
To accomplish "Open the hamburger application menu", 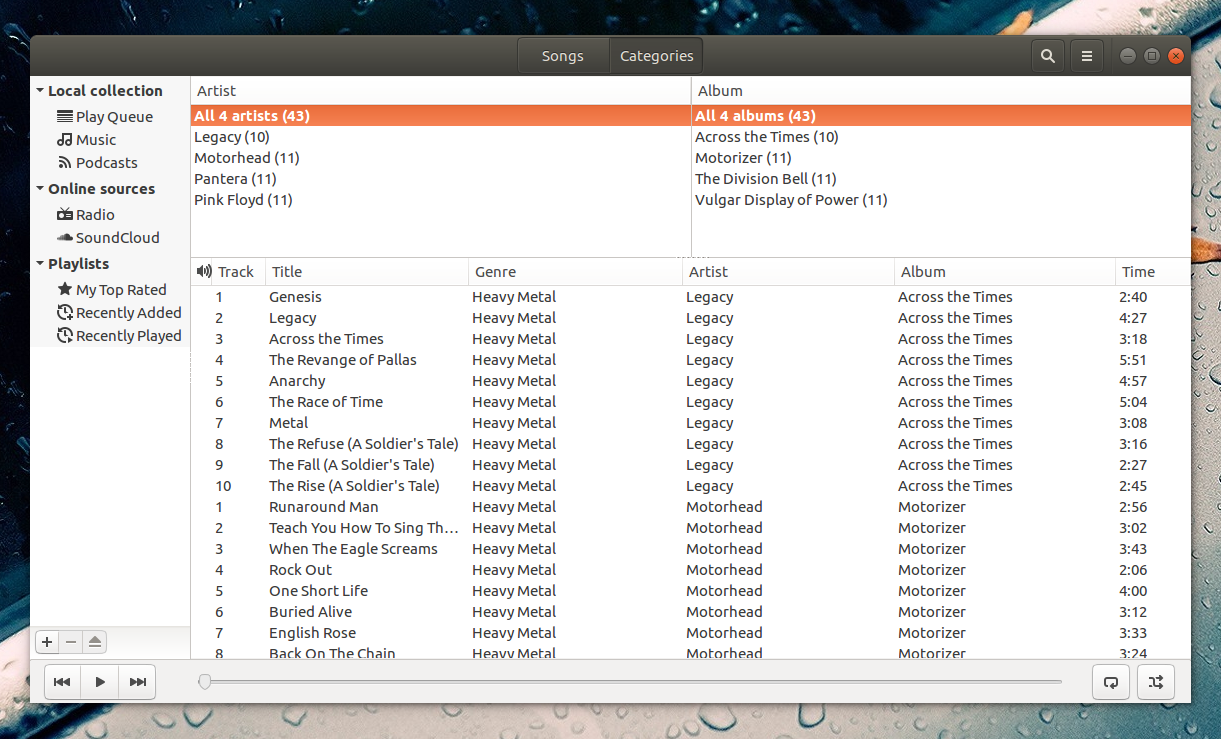I will (1087, 56).
